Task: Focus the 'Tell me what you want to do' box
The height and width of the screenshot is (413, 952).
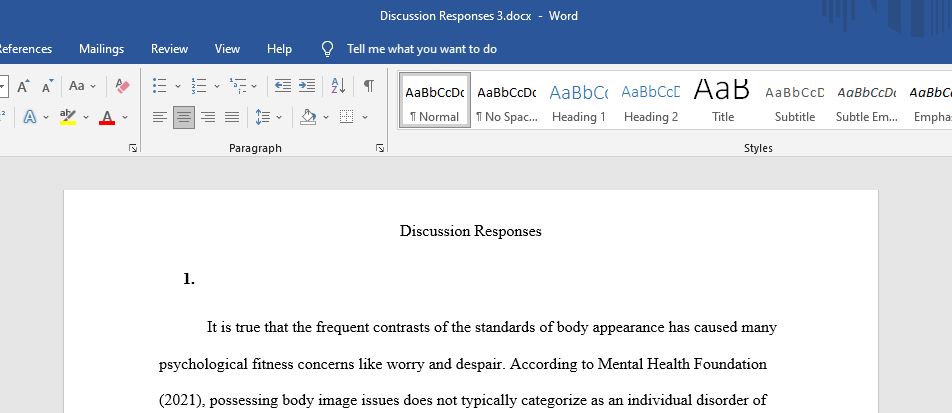Action: coord(422,49)
